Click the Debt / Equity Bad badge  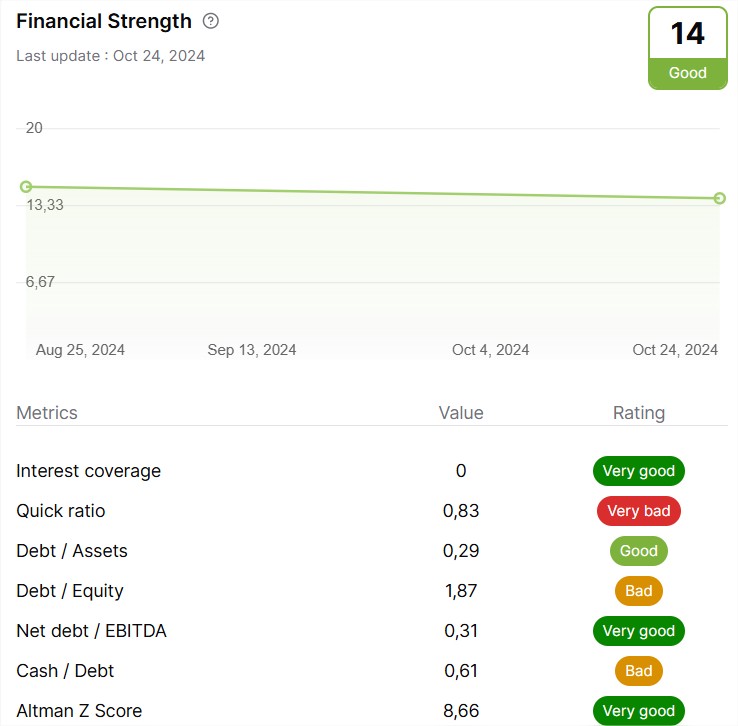click(639, 590)
